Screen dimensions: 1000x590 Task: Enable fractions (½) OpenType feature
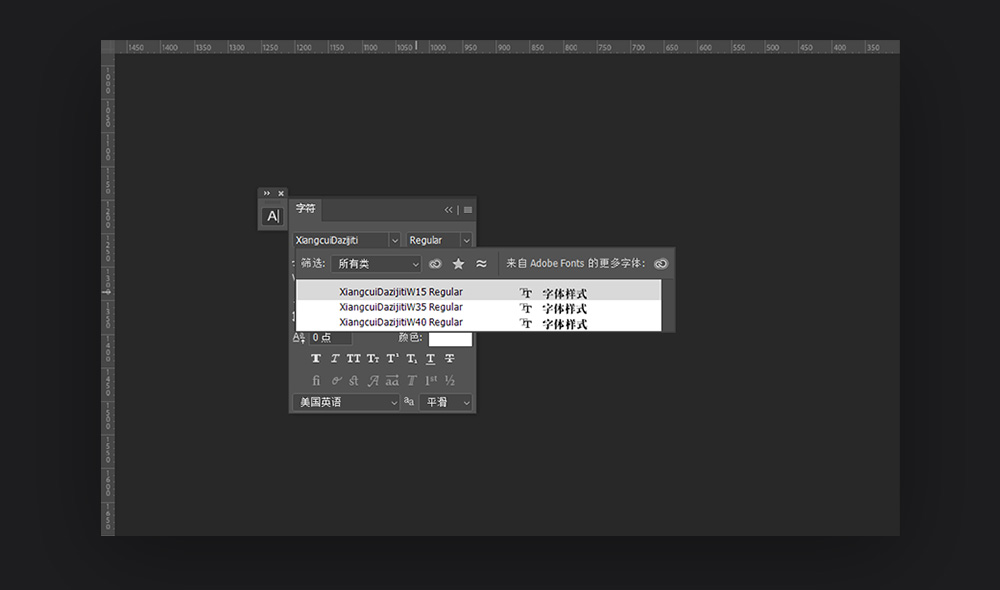450,381
